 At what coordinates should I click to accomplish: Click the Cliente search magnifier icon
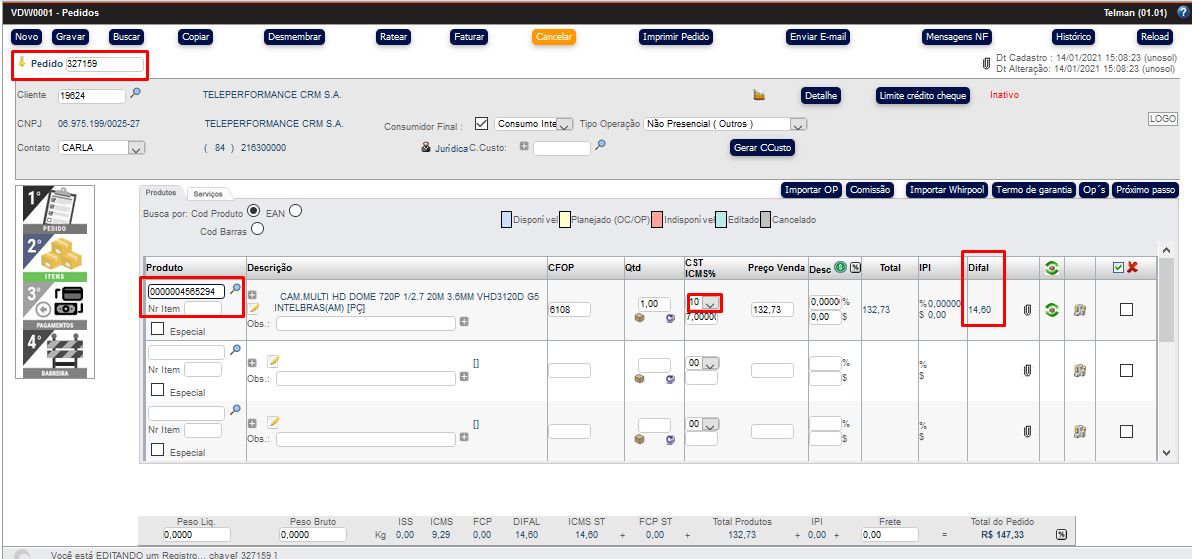[x=136, y=94]
